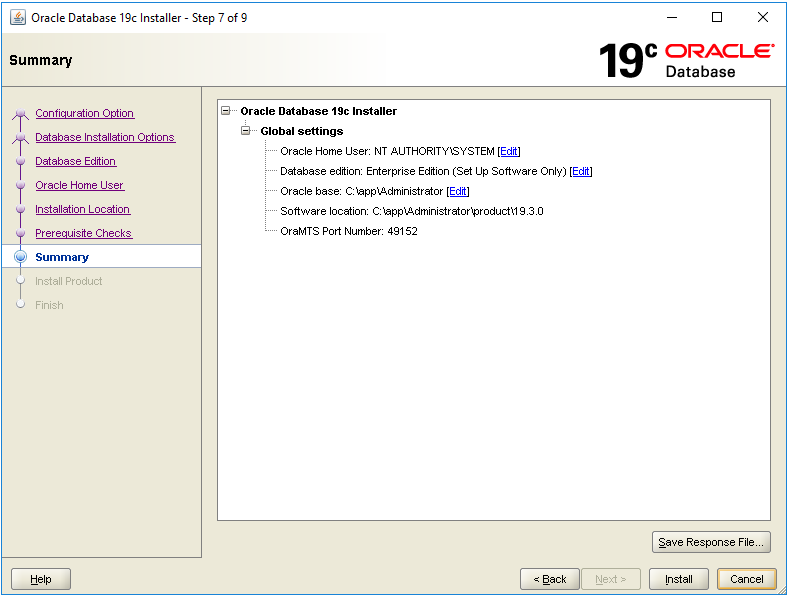Open Installation Location step
The width and height of the screenshot is (788, 596).
pos(82,210)
